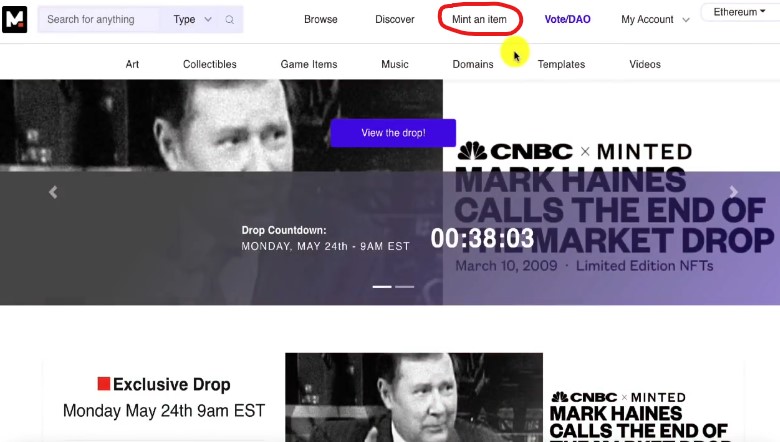Click the magnifier search icon
The height and width of the screenshot is (442, 780).
229,19
